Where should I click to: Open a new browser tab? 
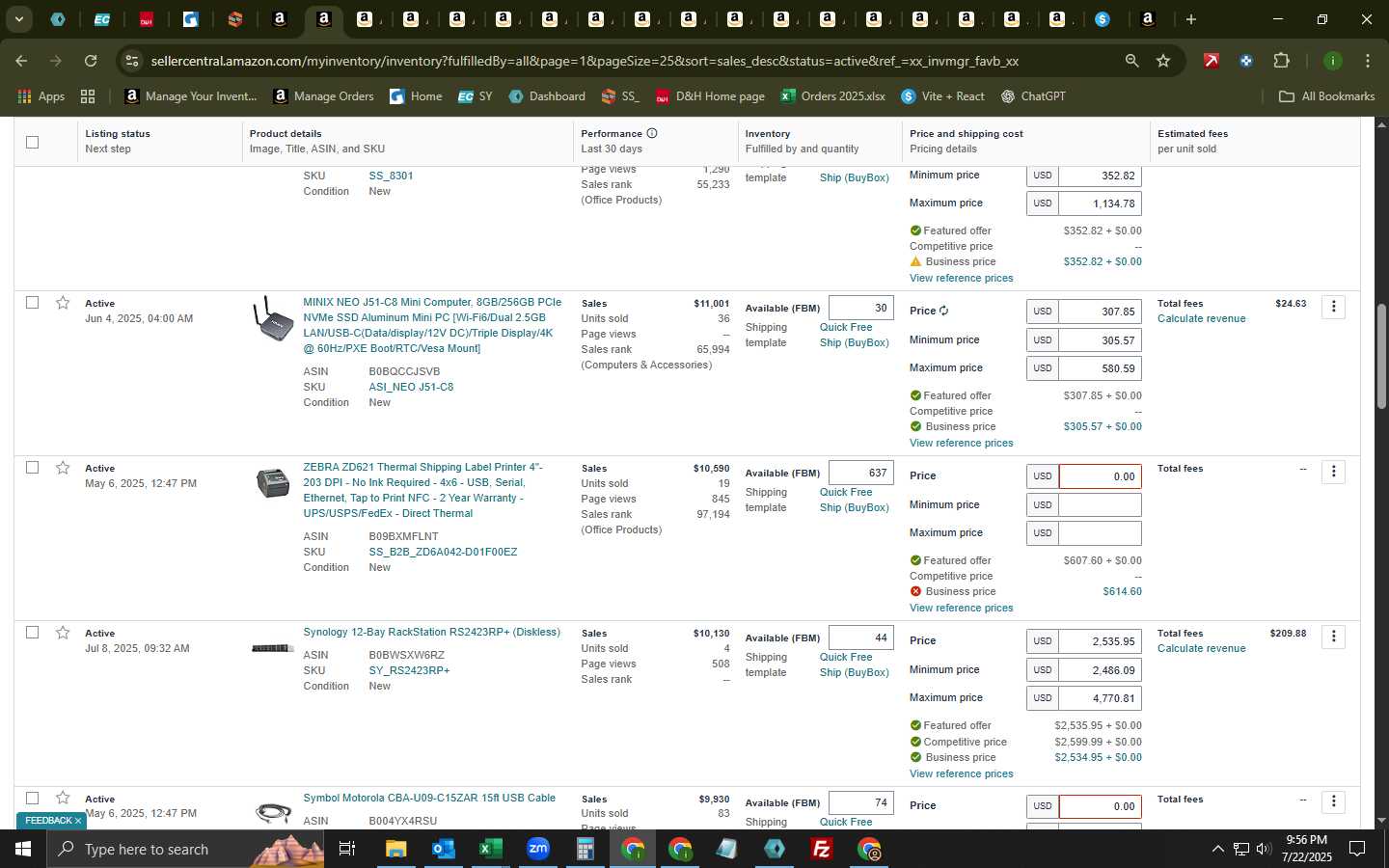1191,19
